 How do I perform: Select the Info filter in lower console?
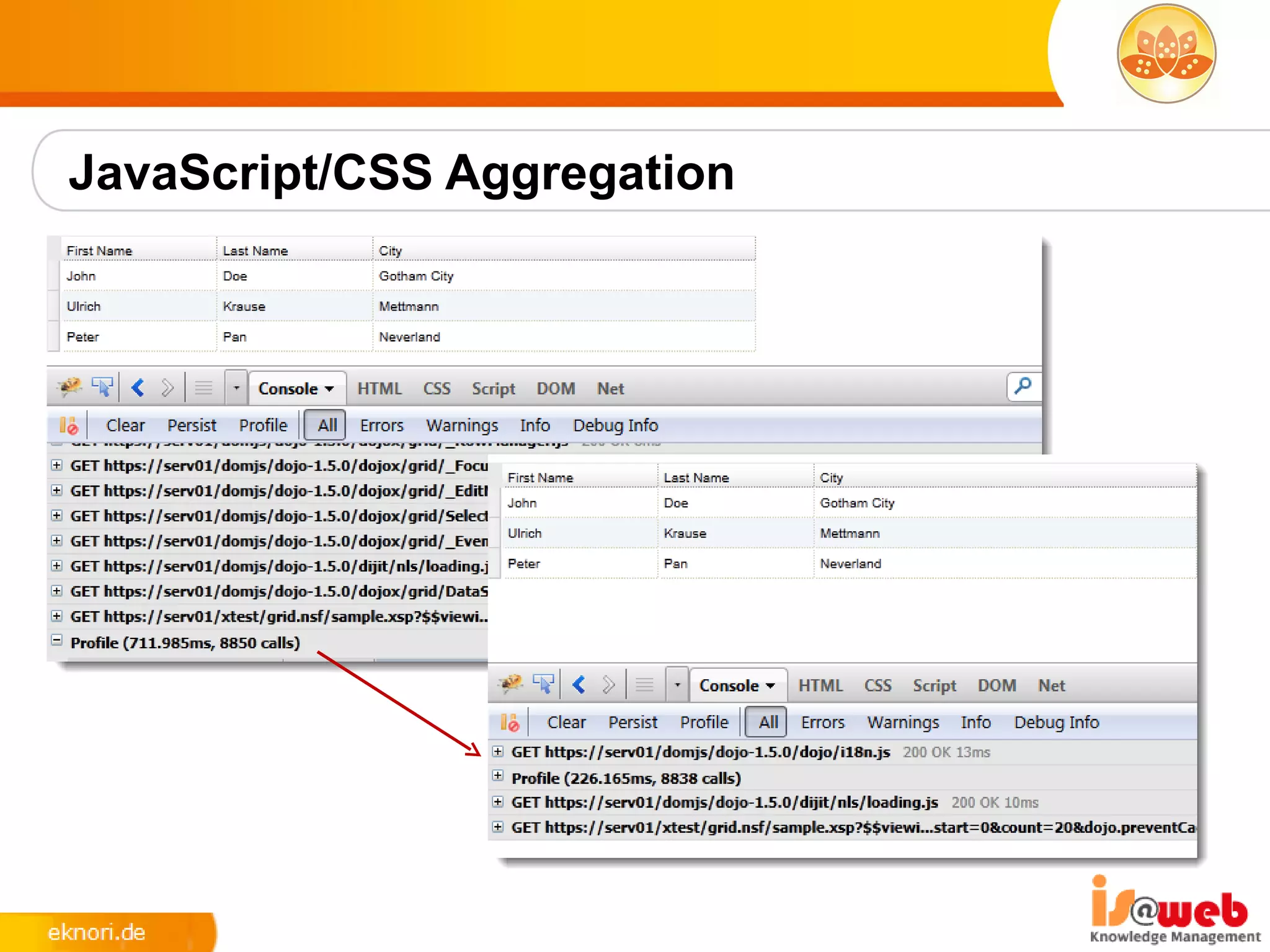(x=975, y=722)
